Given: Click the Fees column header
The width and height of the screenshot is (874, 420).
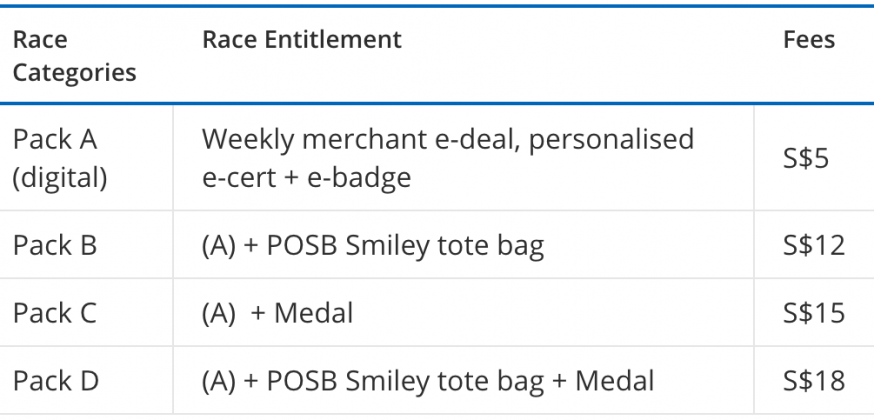Looking at the screenshot, I should point(809,40).
